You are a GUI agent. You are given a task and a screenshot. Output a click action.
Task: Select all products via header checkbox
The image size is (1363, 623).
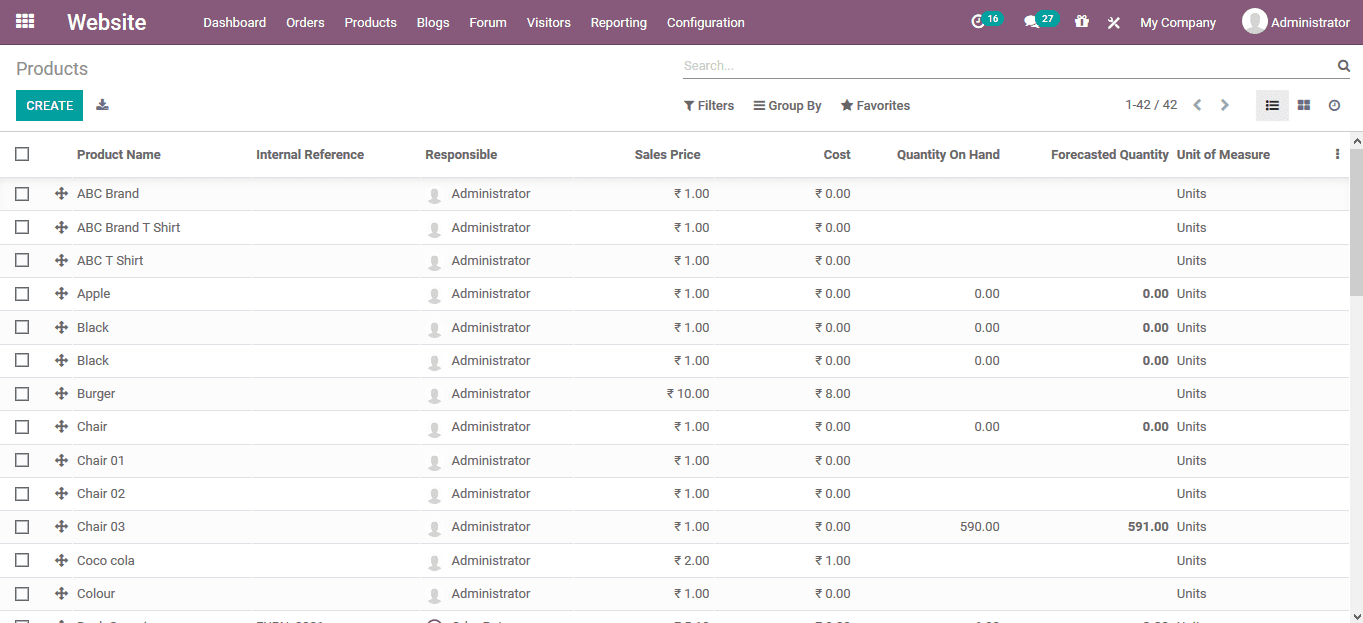22,153
